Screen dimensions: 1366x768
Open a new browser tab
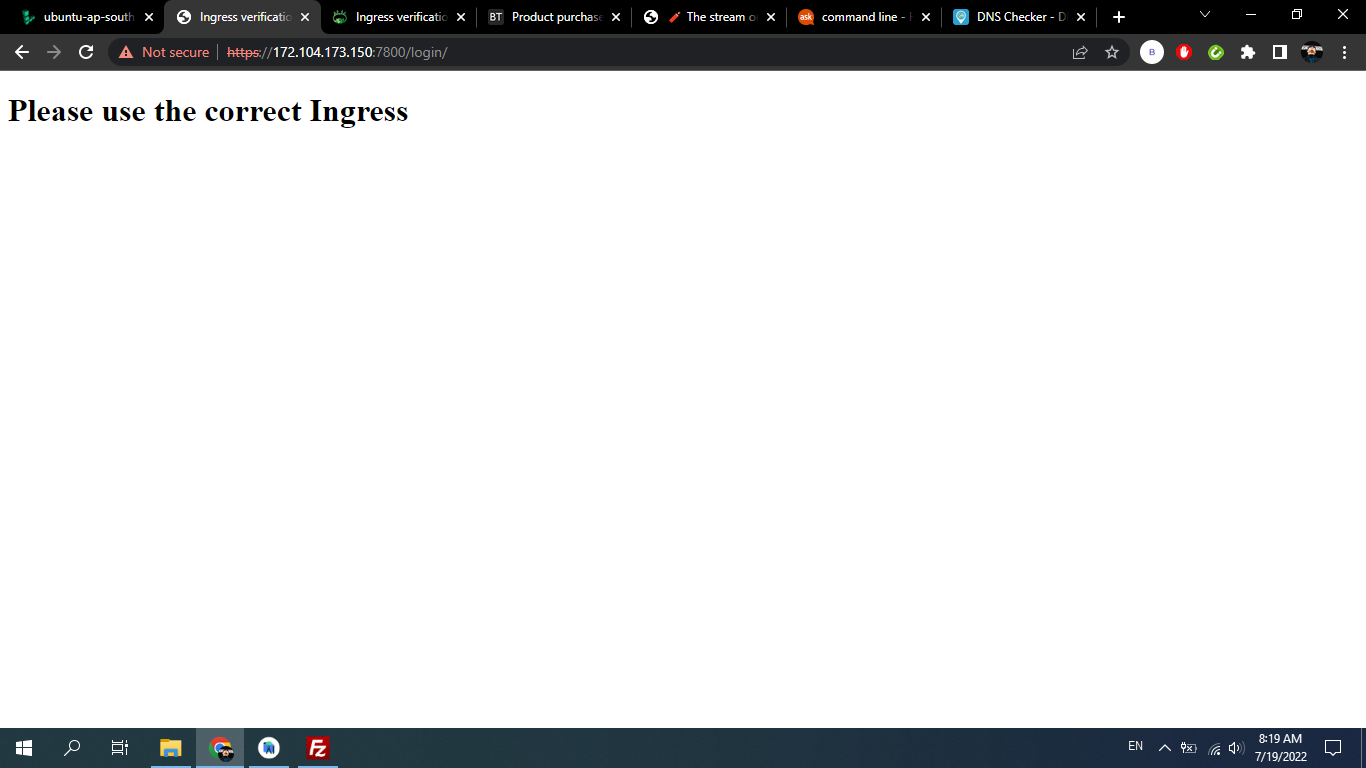click(1119, 17)
